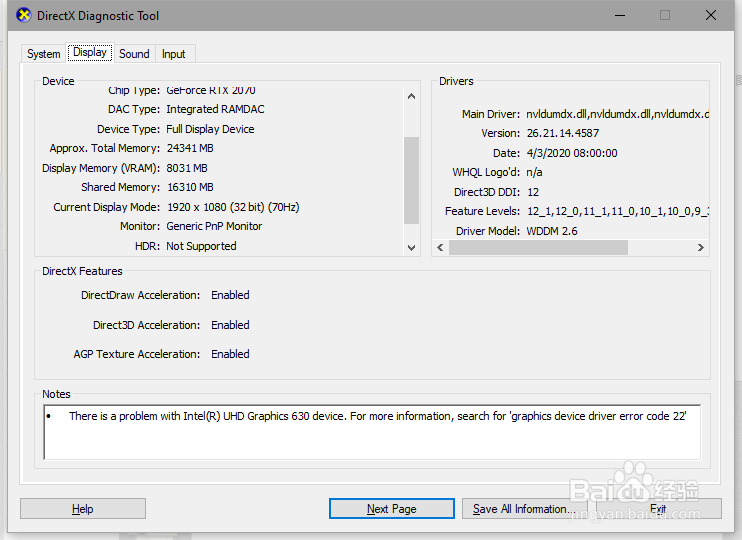Viewport: 742px width, 540px height.
Task: Click the driver version '26.21.14.4587'
Action: point(563,133)
